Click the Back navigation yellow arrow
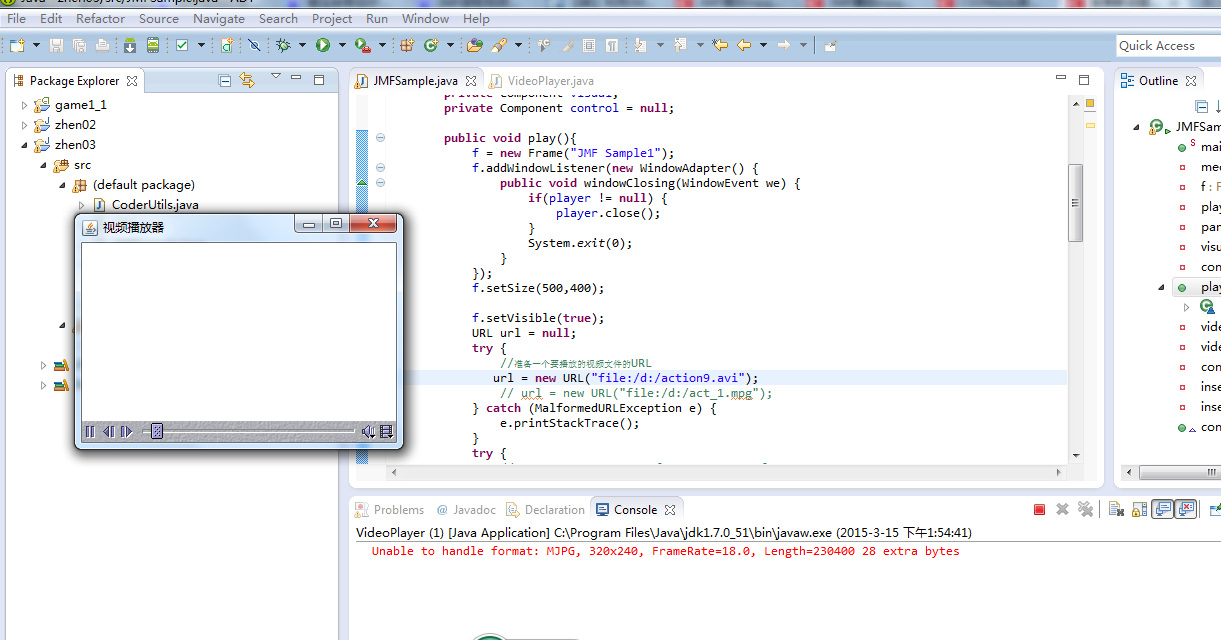This screenshot has width=1221, height=640. (x=744, y=45)
